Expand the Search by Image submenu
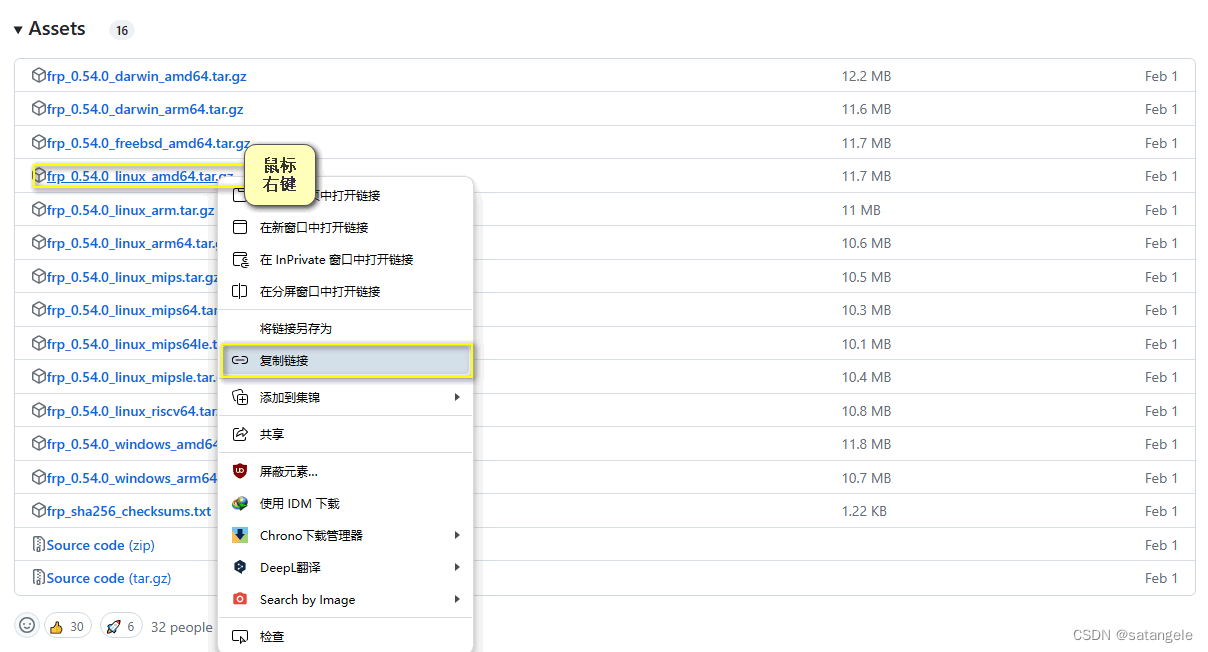This screenshot has width=1208, height=652. click(457, 599)
